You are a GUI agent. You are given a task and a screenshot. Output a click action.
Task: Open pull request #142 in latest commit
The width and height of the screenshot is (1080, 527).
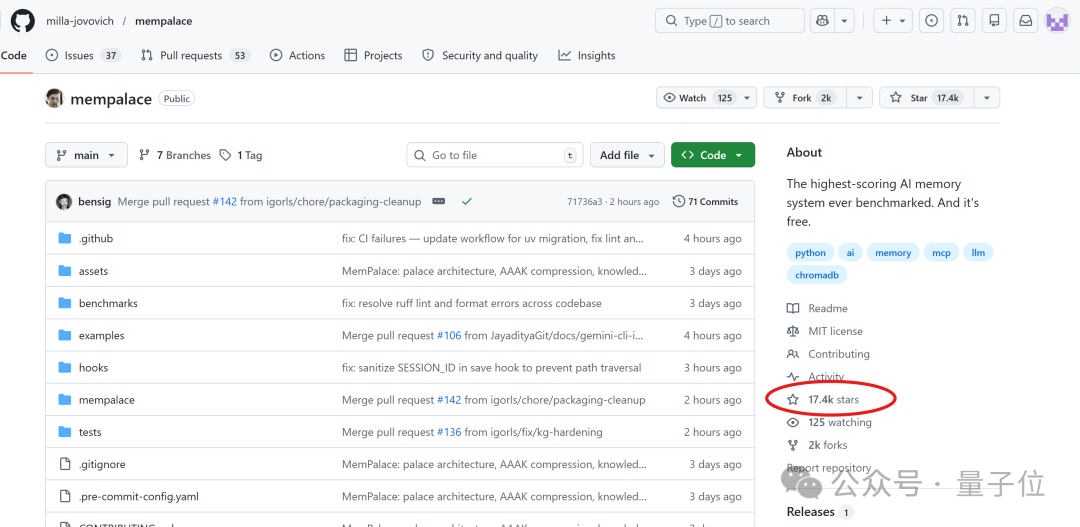click(x=225, y=202)
